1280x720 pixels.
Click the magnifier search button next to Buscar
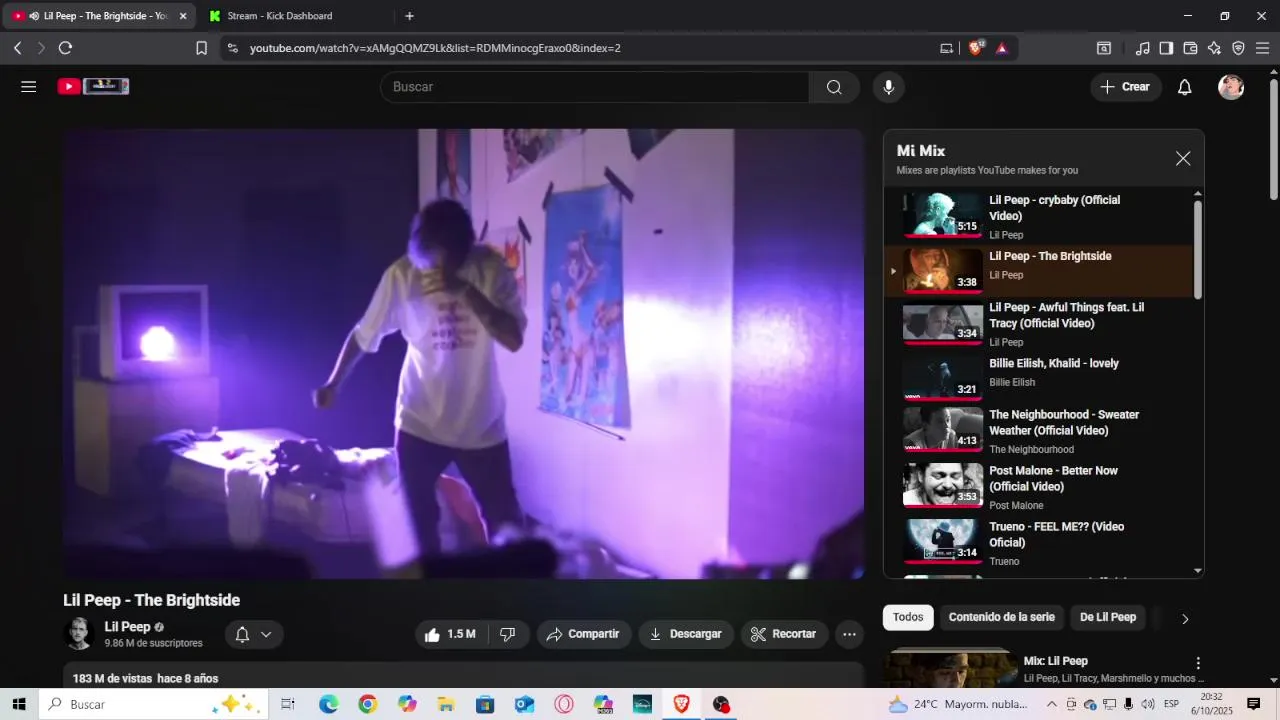pyautogui.click(x=834, y=87)
